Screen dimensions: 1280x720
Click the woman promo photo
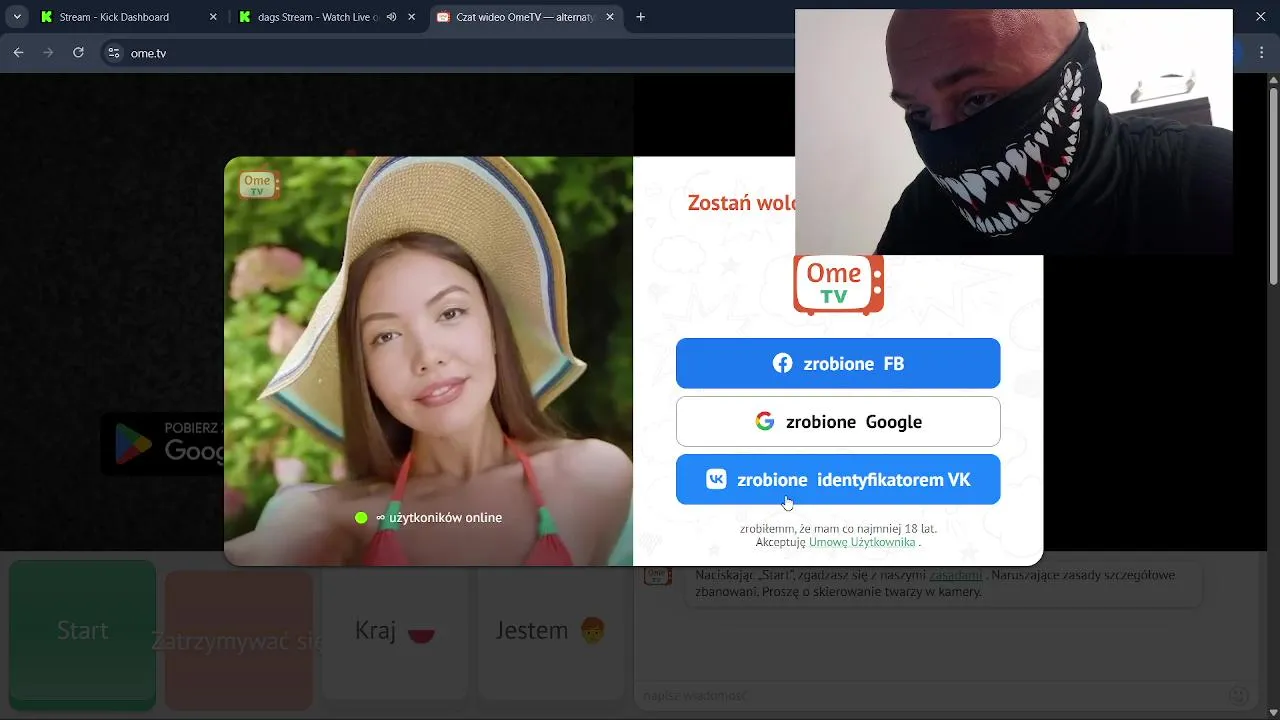click(x=428, y=361)
